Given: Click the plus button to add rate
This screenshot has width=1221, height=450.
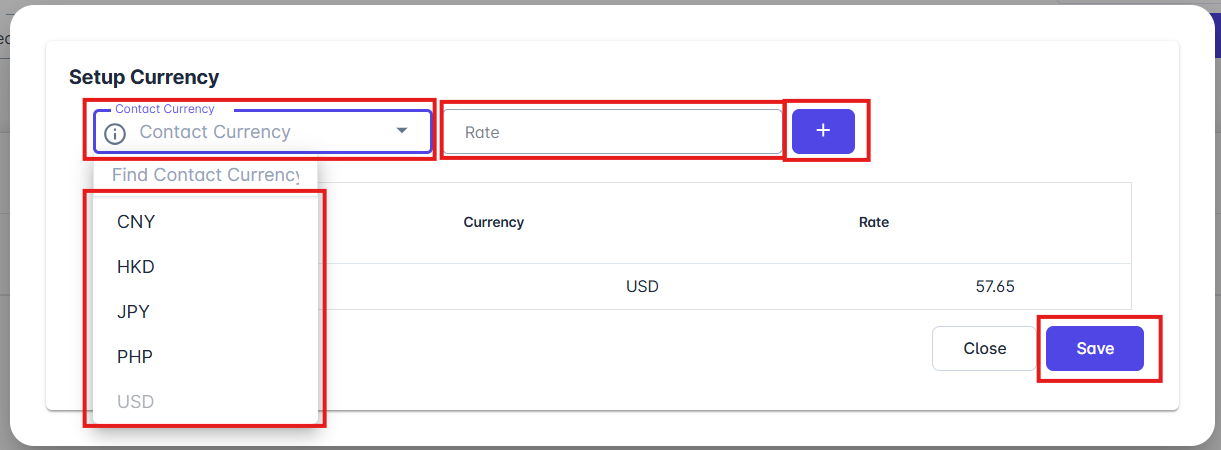Looking at the screenshot, I should pos(823,131).
